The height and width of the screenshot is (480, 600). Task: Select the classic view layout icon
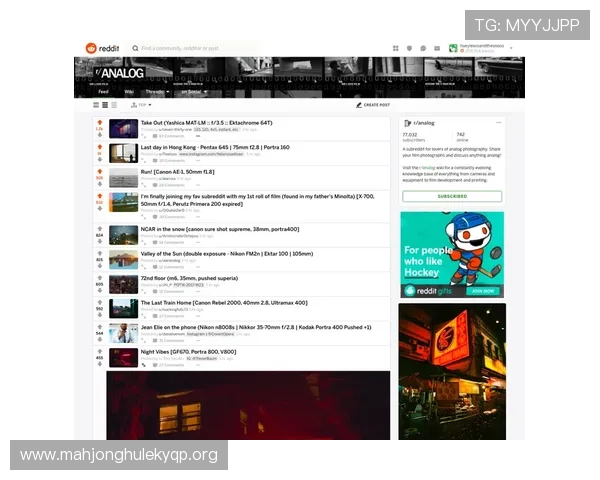(105, 105)
